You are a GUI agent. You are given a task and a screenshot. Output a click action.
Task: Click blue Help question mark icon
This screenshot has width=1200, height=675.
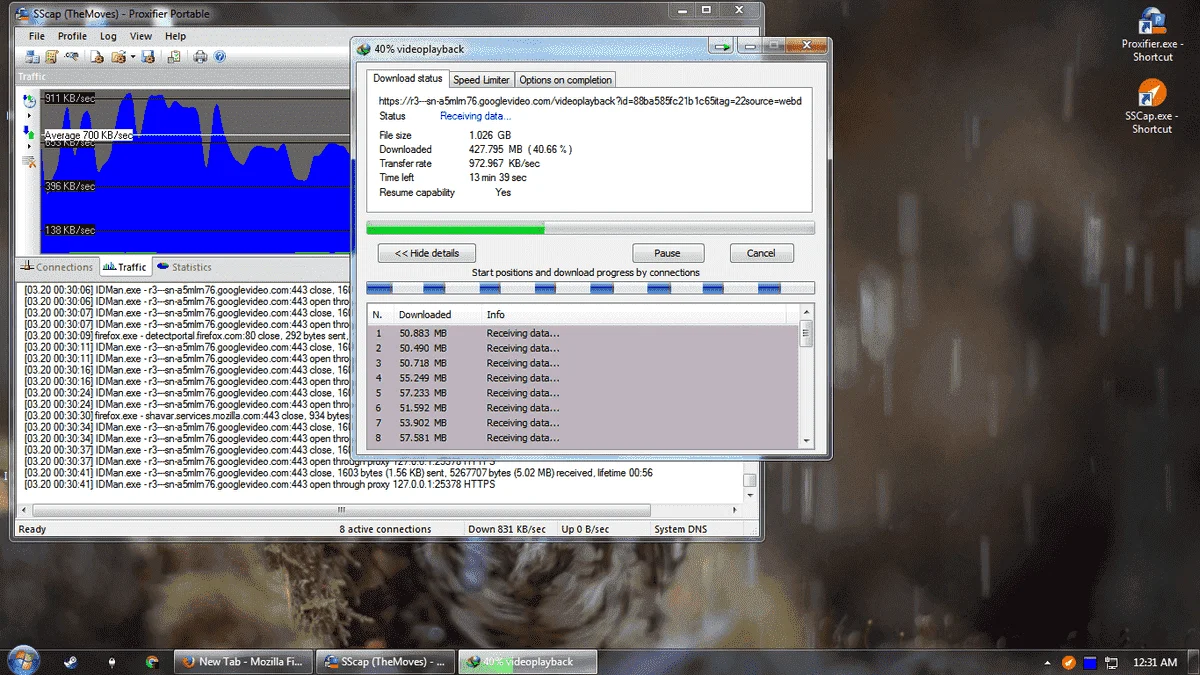(219, 57)
